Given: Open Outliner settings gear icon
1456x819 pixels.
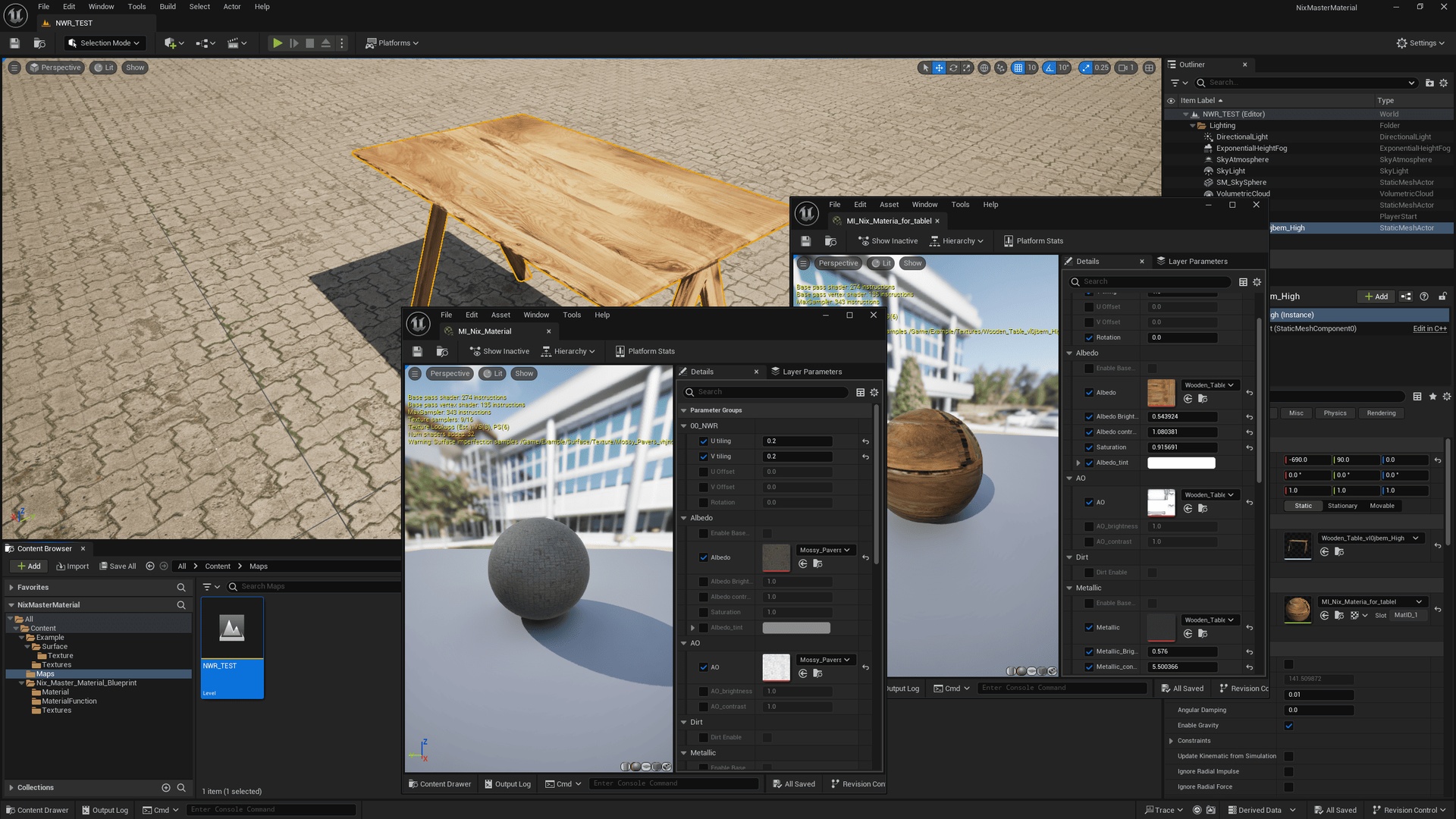Looking at the screenshot, I should [x=1443, y=83].
